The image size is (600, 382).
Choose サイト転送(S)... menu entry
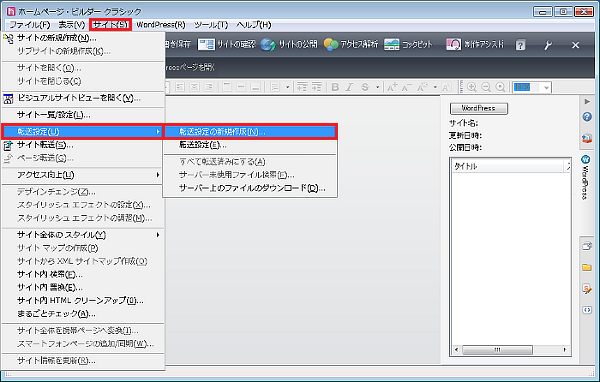tap(83, 145)
